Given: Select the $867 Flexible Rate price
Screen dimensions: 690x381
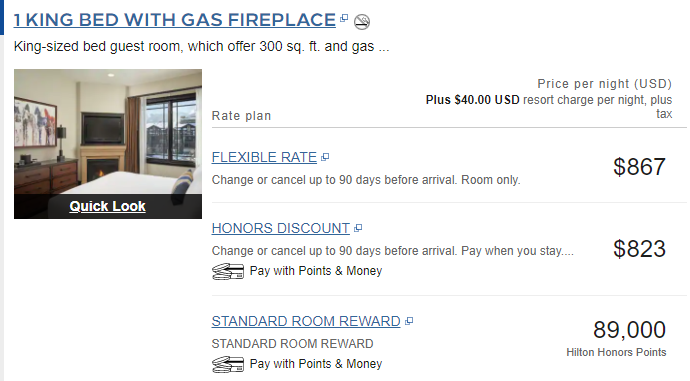Looking at the screenshot, I should [x=639, y=167].
